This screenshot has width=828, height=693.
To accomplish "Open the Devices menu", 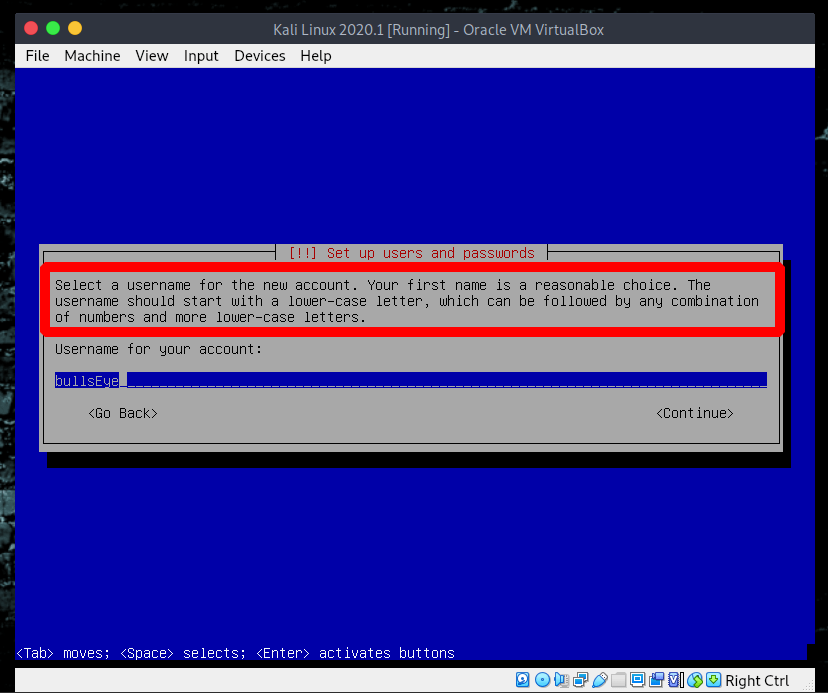I will pyautogui.click(x=260, y=56).
